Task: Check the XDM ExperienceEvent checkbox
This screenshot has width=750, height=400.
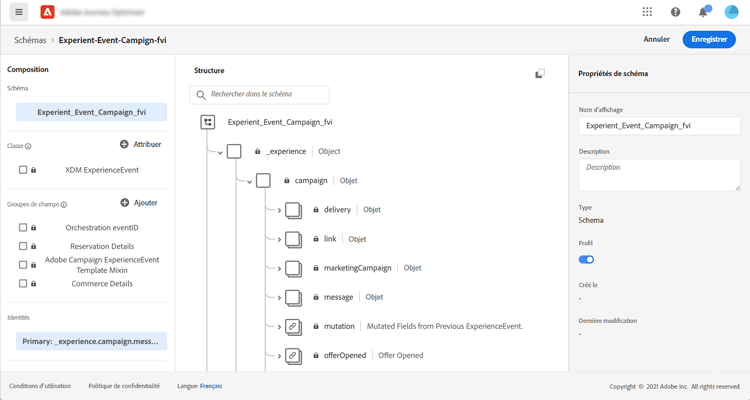Action: (x=23, y=170)
